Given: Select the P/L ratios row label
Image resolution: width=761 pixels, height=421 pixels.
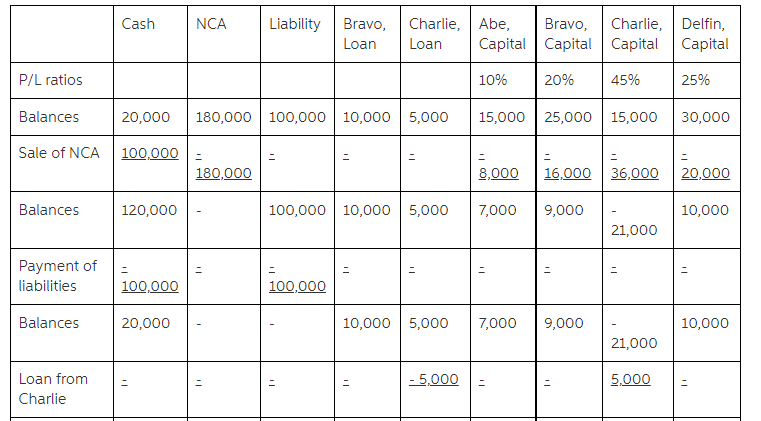Looking at the screenshot, I should [x=51, y=80].
